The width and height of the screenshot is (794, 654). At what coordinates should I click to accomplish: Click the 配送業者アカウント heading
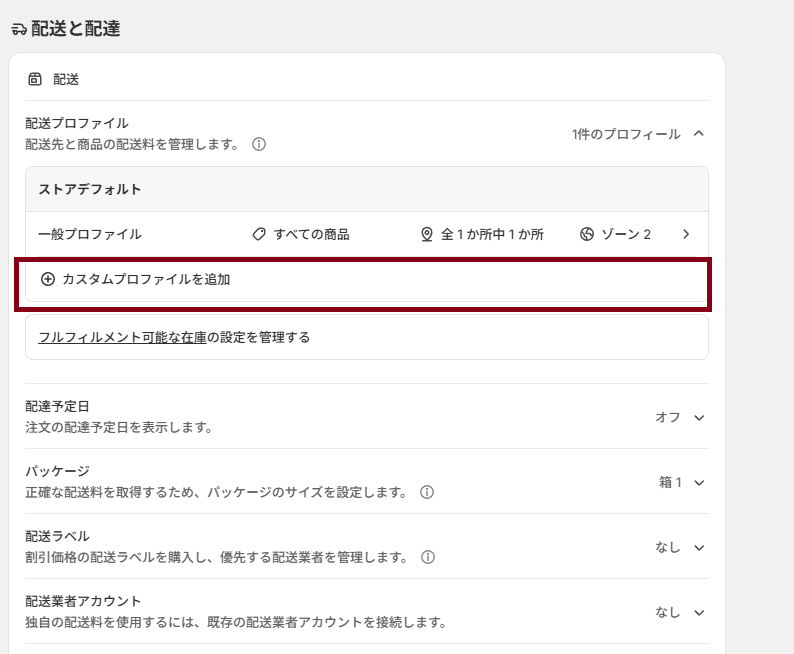pos(83,601)
